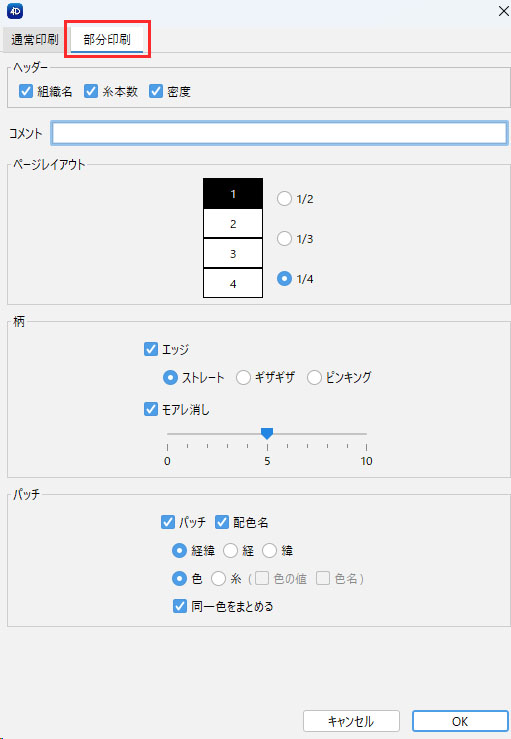Switch to the 通常印刷 tab
This screenshot has width=511, height=739.
point(35,40)
